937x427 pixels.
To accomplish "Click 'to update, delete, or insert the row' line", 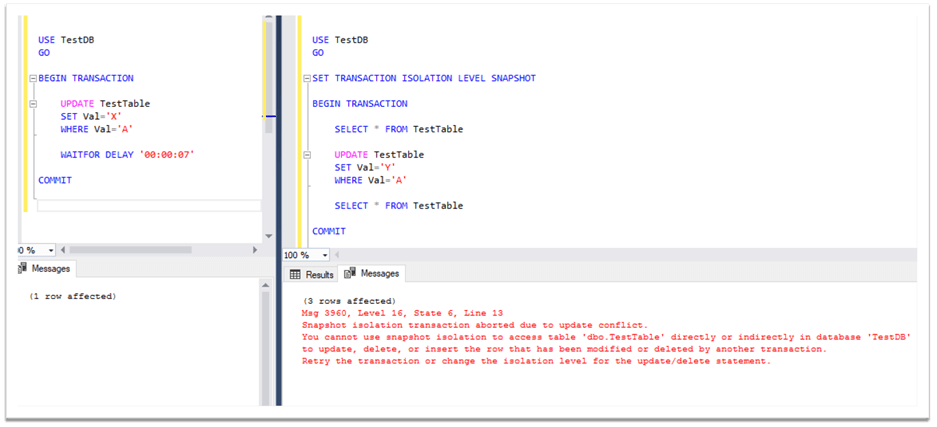I will (x=564, y=349).
